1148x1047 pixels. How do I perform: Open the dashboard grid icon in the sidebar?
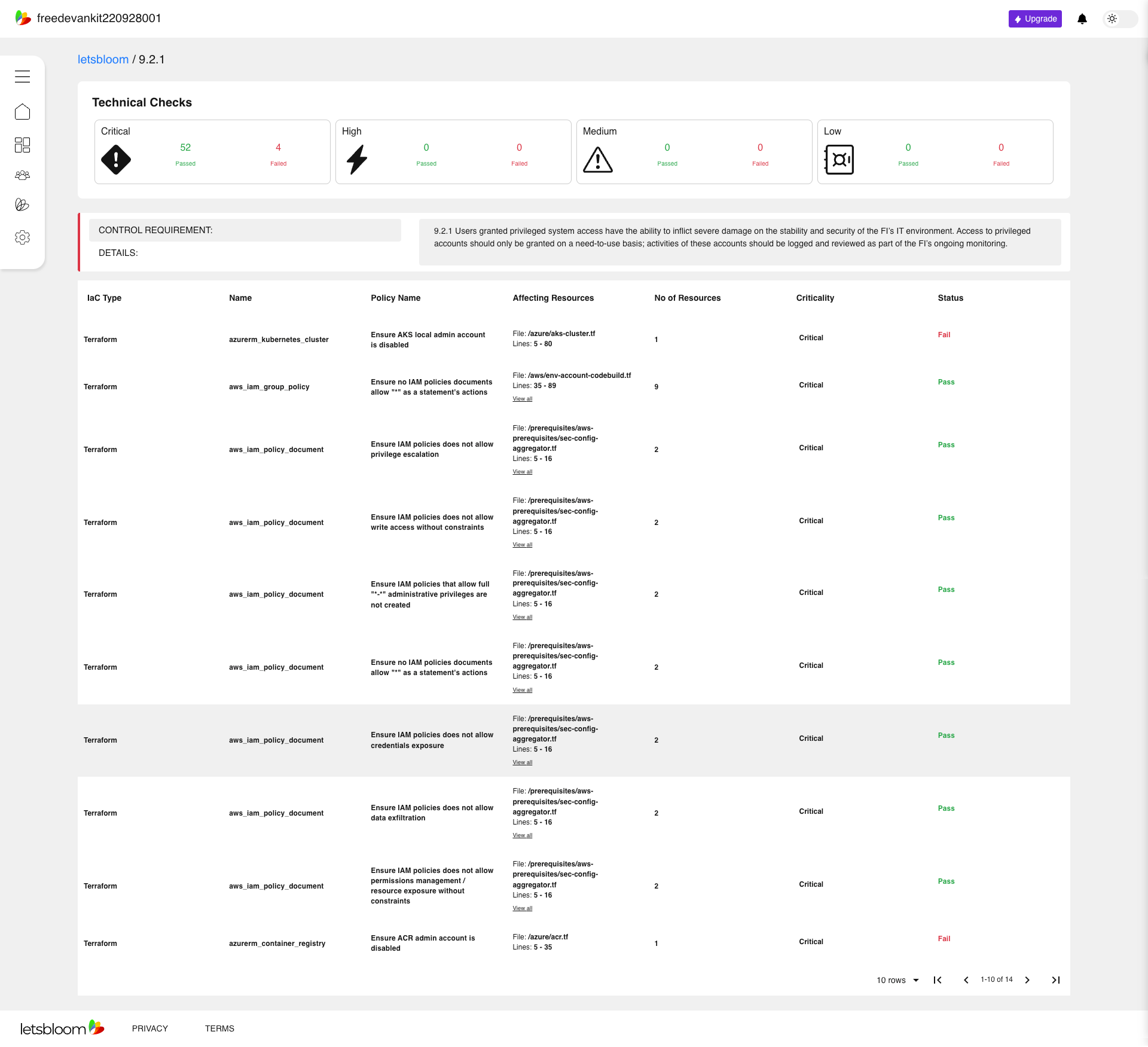pyautogui.click(x=22, y=145)
